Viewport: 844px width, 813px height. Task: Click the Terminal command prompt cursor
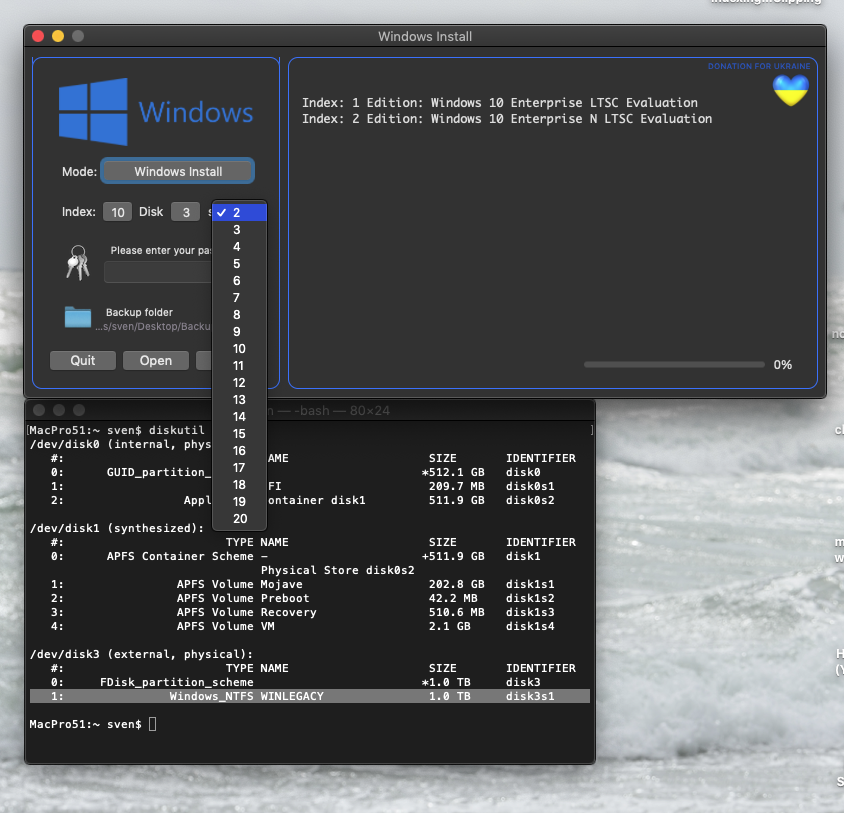tap(153, 724)
